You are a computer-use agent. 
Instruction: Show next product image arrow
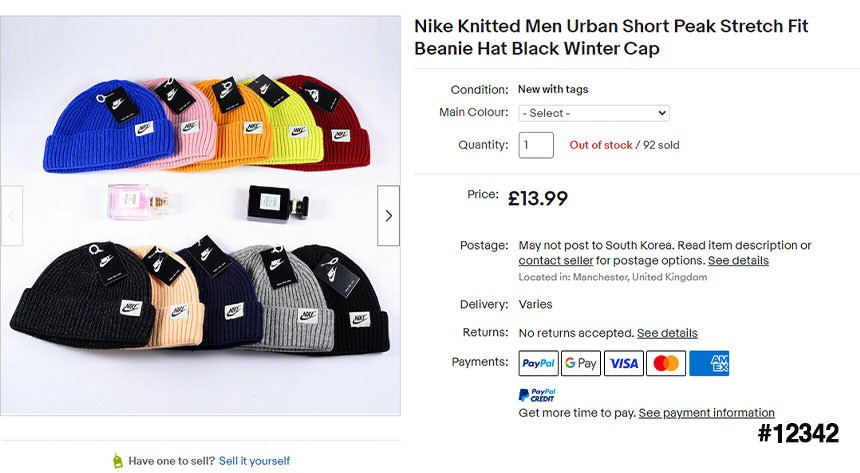pos(388,215)
